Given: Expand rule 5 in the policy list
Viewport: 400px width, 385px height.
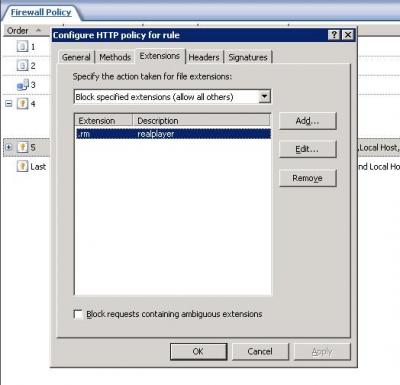Looking at the screenshot, I should pos(9,147).
